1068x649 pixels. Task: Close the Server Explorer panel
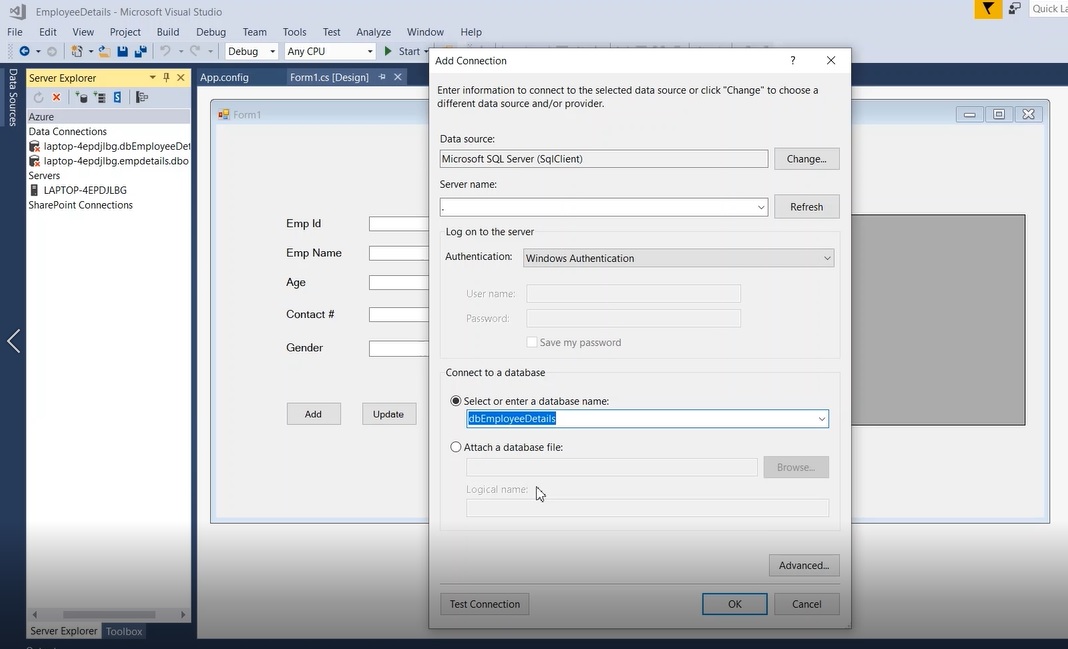[180, 78]
